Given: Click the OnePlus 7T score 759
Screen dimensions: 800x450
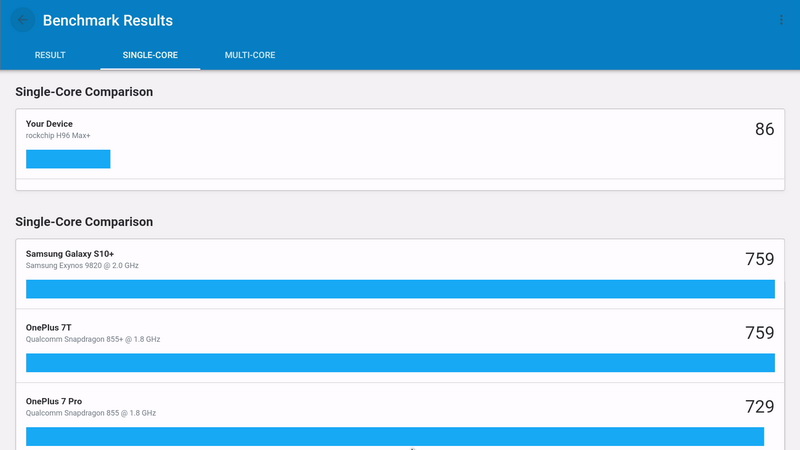Looking at the screenshot, I should click(x=759, y=333).
